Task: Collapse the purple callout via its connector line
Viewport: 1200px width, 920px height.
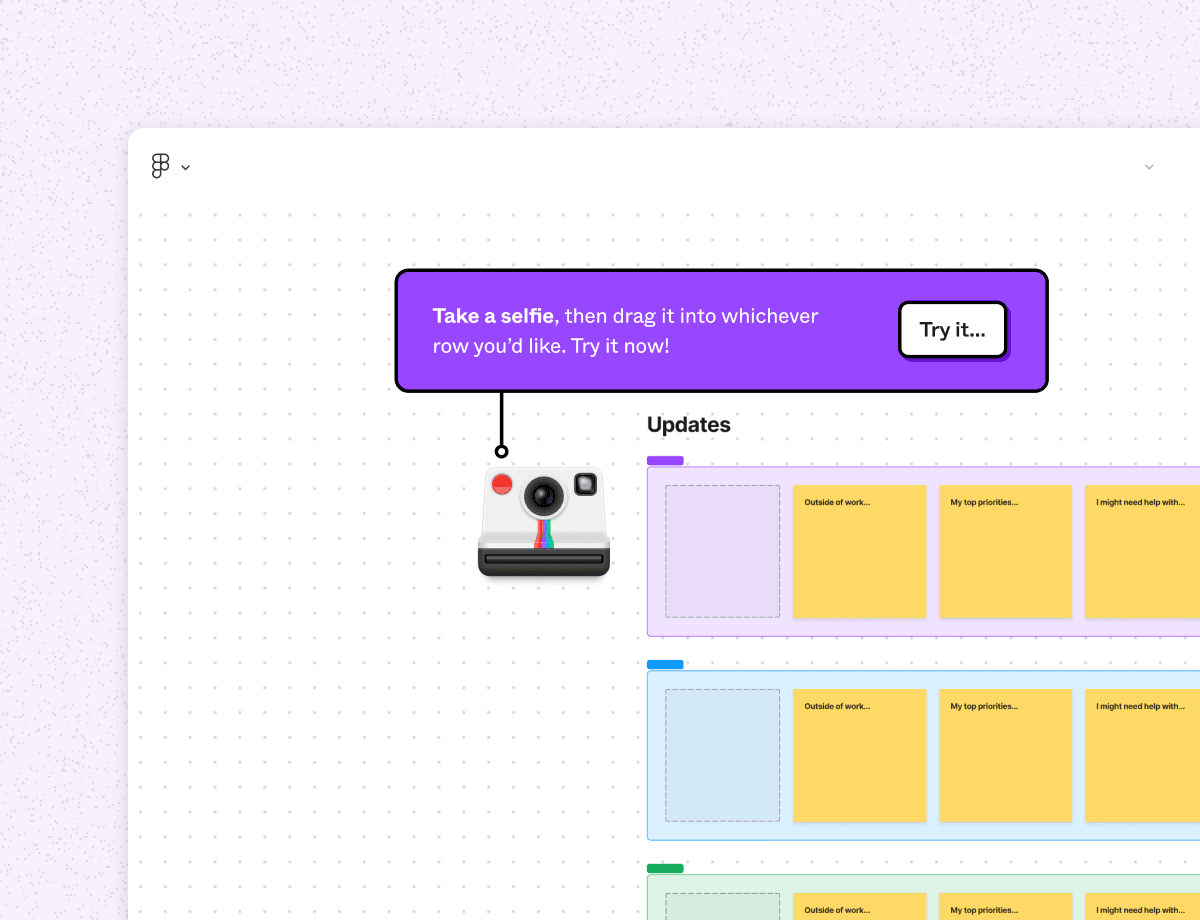Action: (501, 420)
